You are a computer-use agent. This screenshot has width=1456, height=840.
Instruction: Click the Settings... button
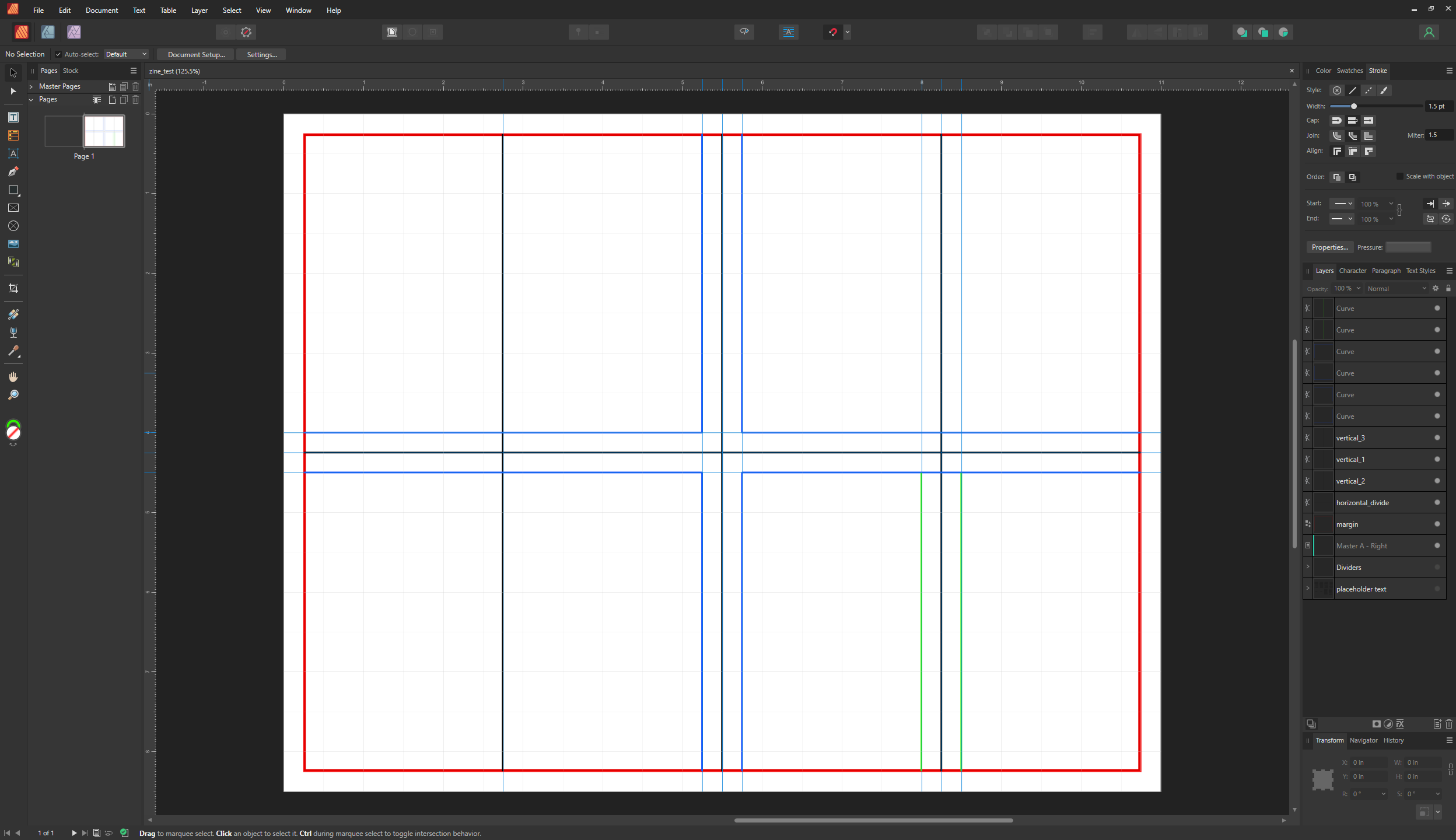(262, 54)
